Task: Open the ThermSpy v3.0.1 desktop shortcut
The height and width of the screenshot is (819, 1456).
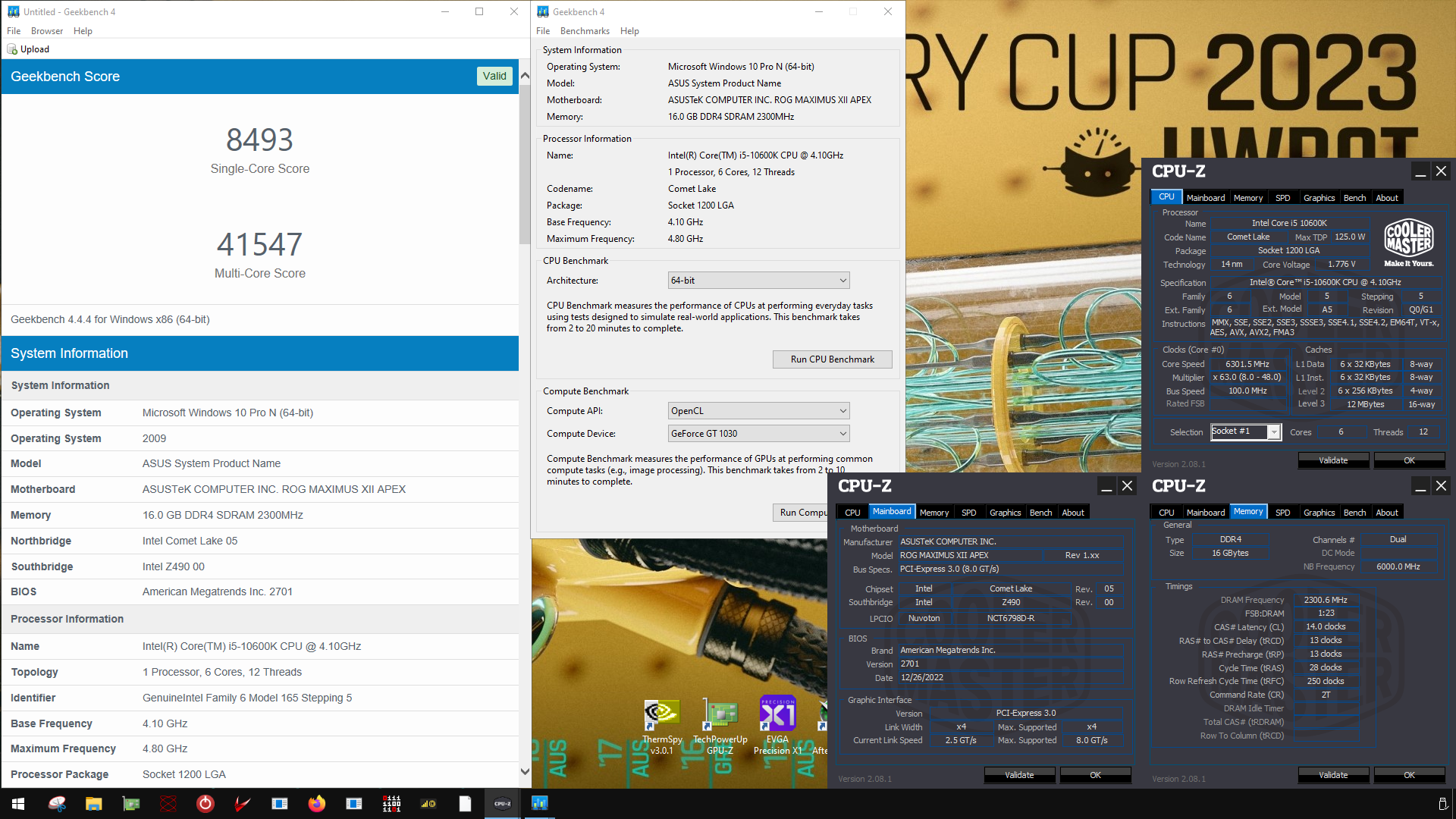Action: (662, 726)
